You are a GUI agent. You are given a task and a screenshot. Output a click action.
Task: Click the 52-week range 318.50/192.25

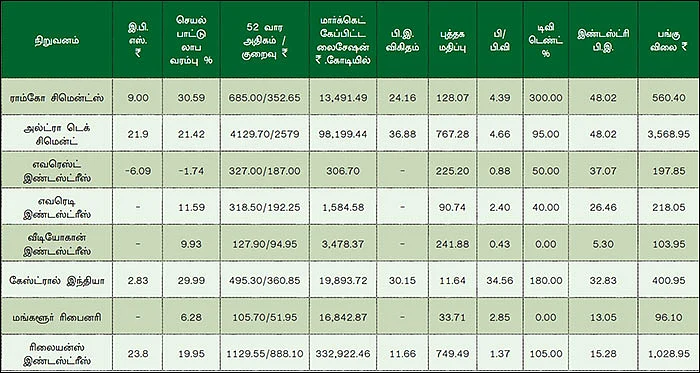[x=265, y=207]
